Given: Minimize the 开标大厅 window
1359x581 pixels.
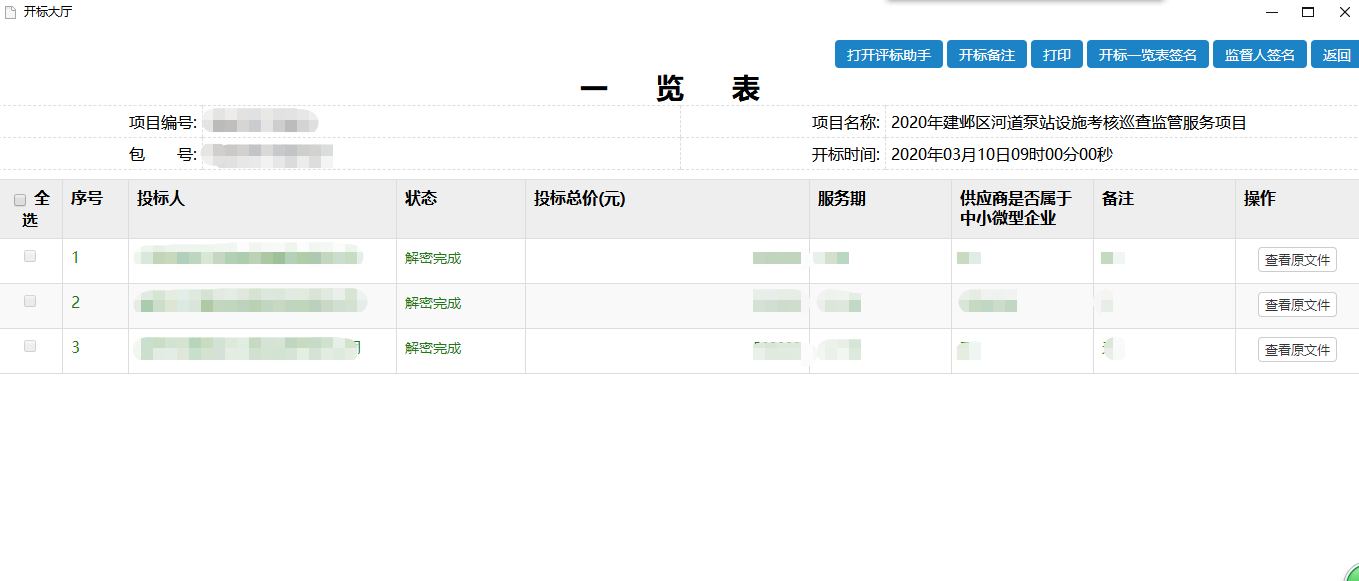Looking at the screenshot, I should click(1272, 12).
